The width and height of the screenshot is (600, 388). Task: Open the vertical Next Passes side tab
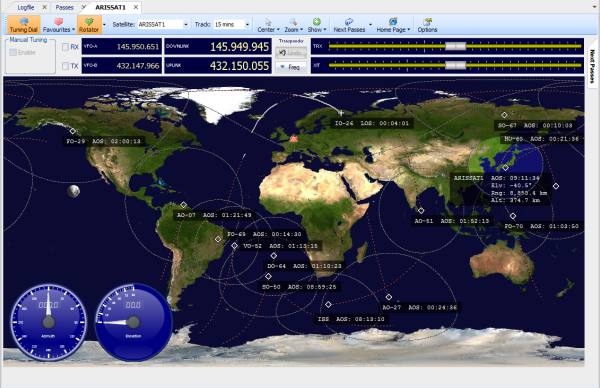pyautogui.click(x=592, y=66)
